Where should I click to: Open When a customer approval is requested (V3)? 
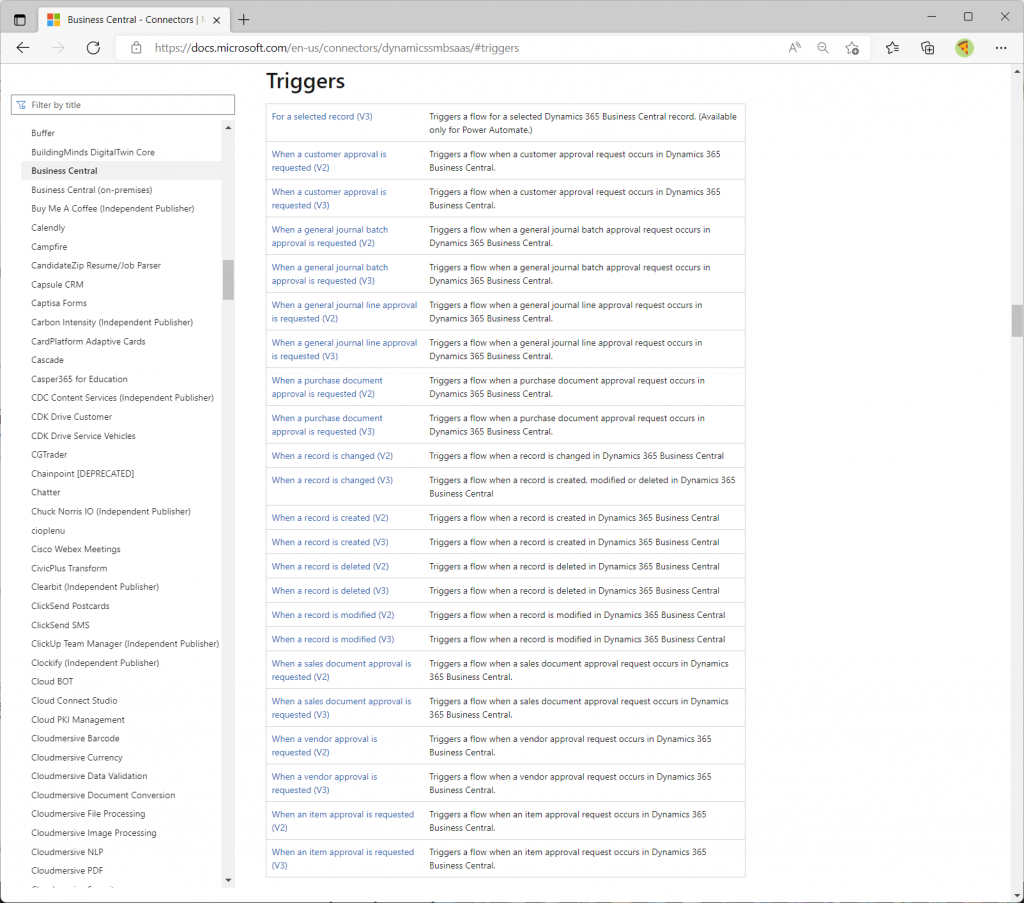(x=328, y=198)
